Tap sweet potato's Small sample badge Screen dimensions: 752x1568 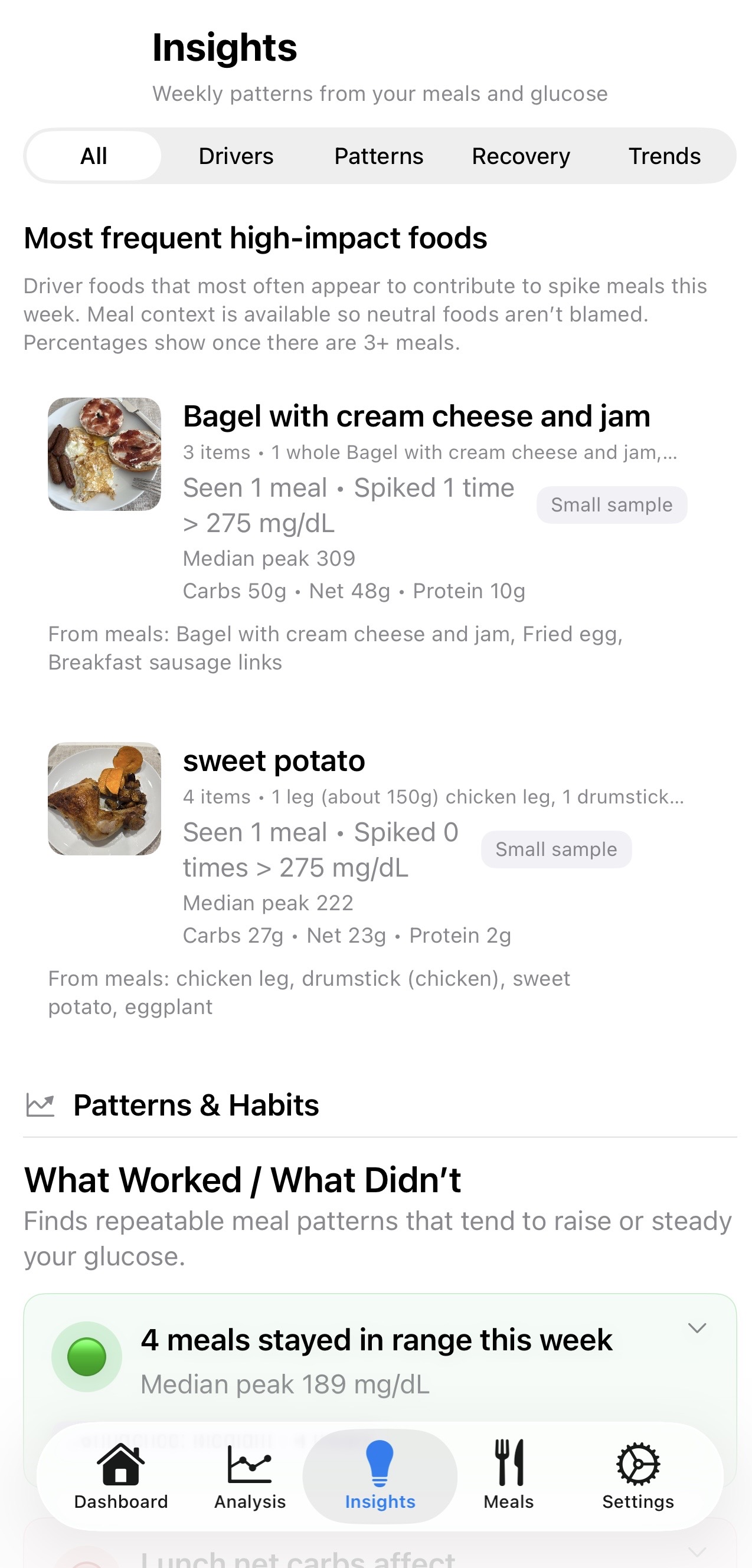556,849
